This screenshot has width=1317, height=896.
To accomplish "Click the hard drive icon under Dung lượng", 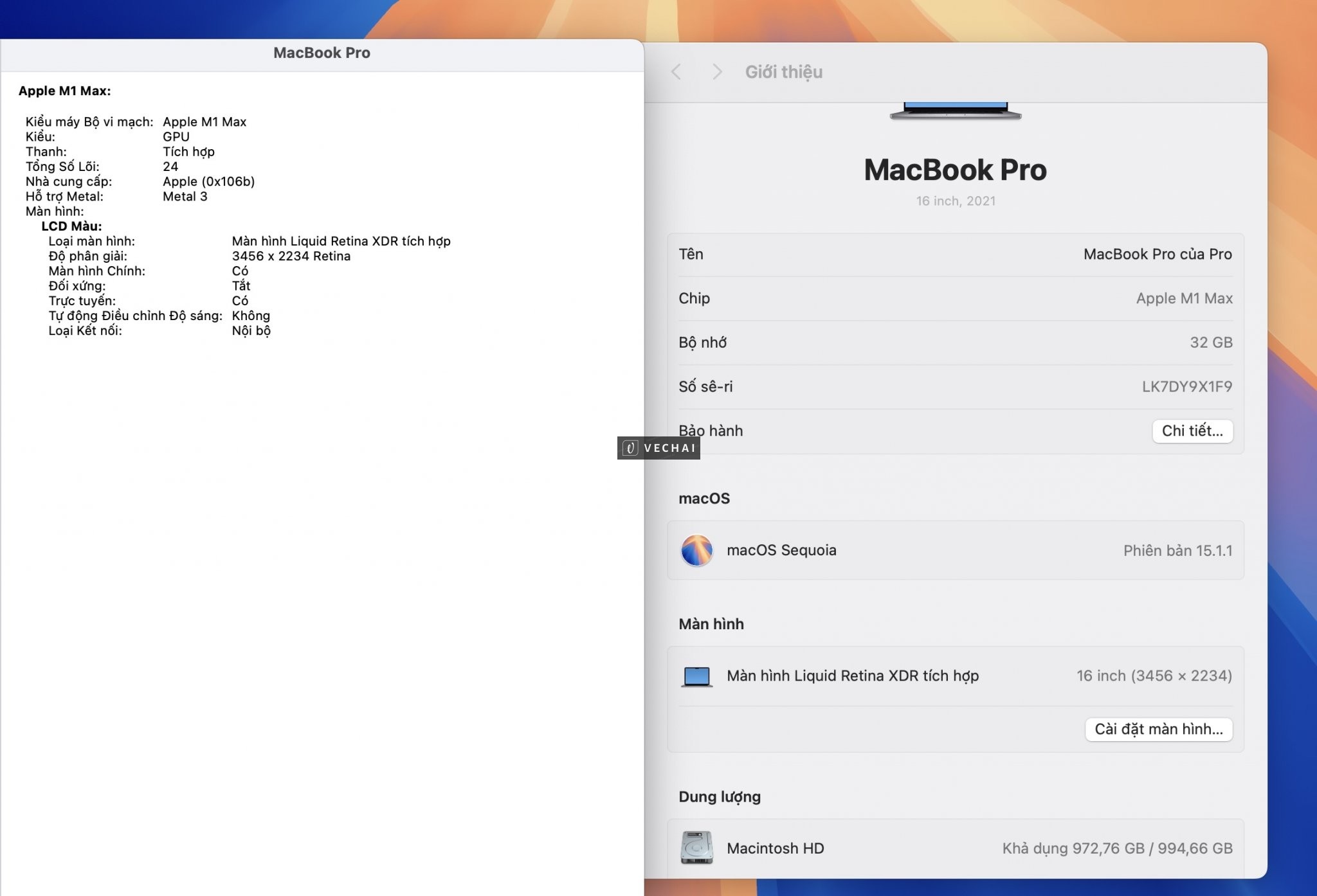I will [x=696, y=848].
